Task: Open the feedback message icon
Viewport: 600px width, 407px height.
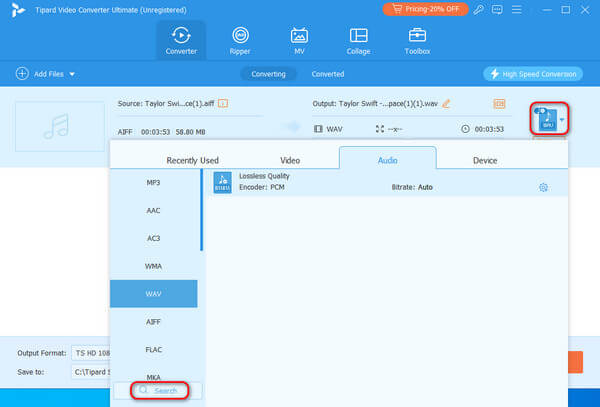Action: click(x=497, y=10)
